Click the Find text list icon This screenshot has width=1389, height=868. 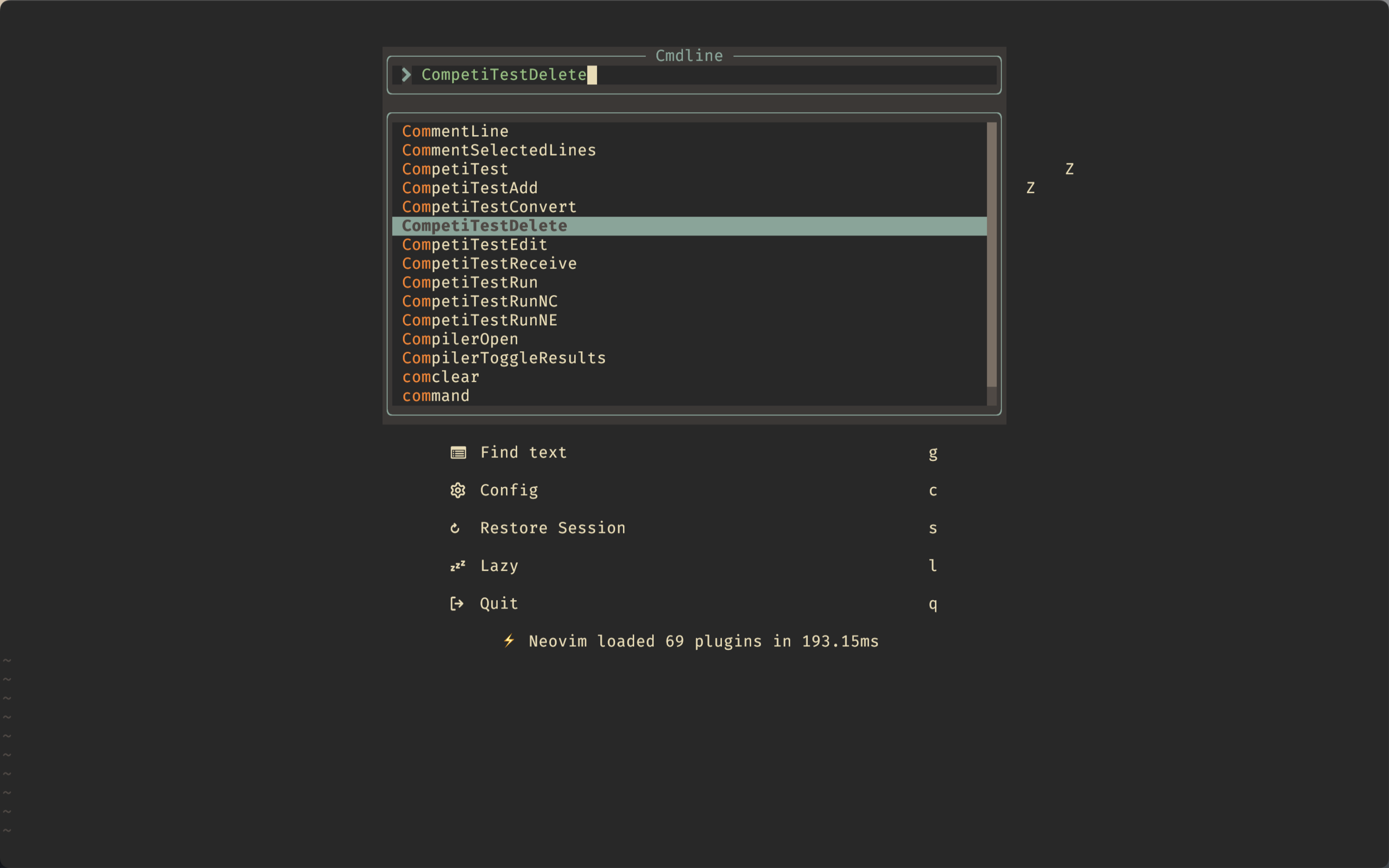tap(458, 453)
